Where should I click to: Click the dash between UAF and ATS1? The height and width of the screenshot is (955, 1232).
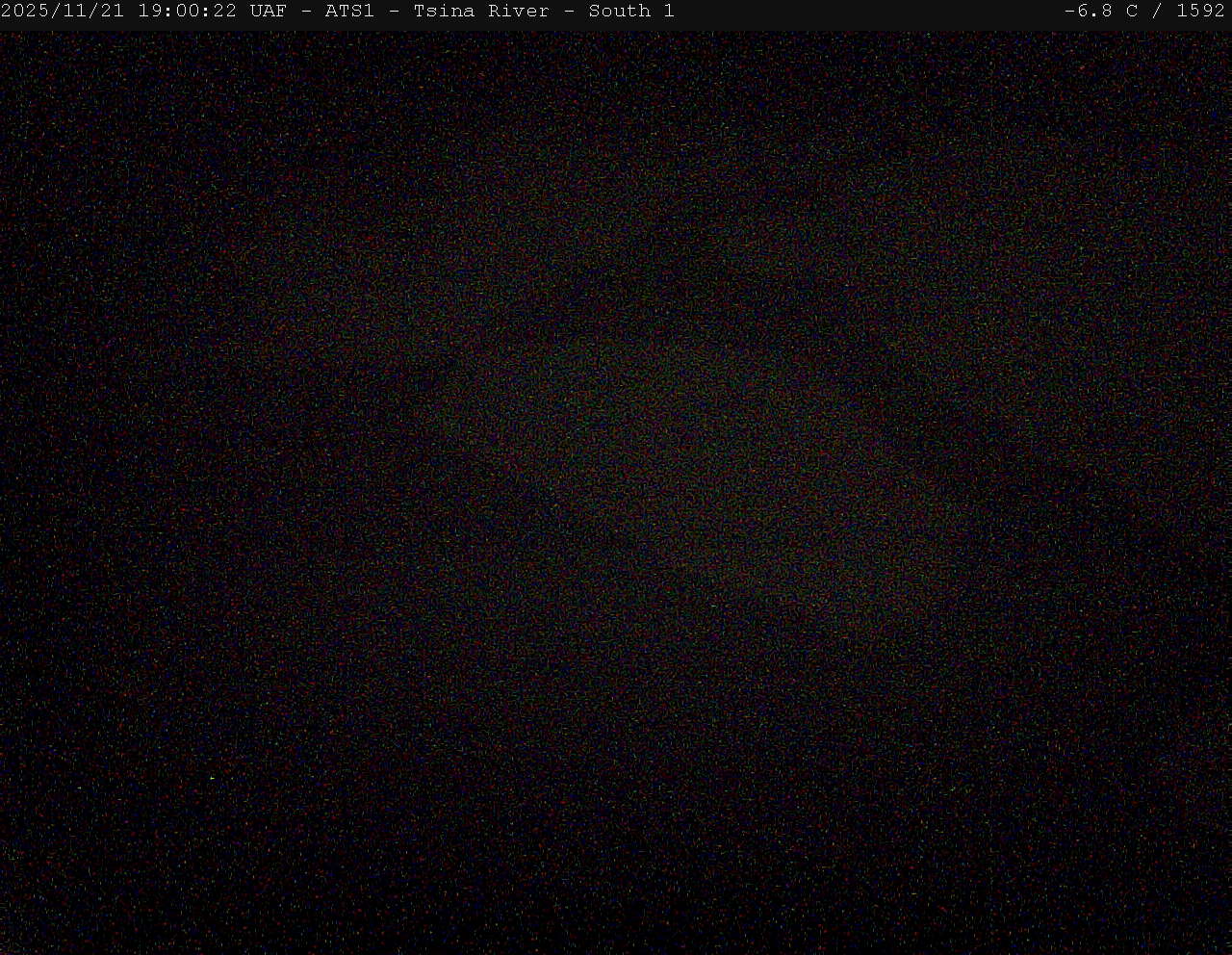pos(306,12)
